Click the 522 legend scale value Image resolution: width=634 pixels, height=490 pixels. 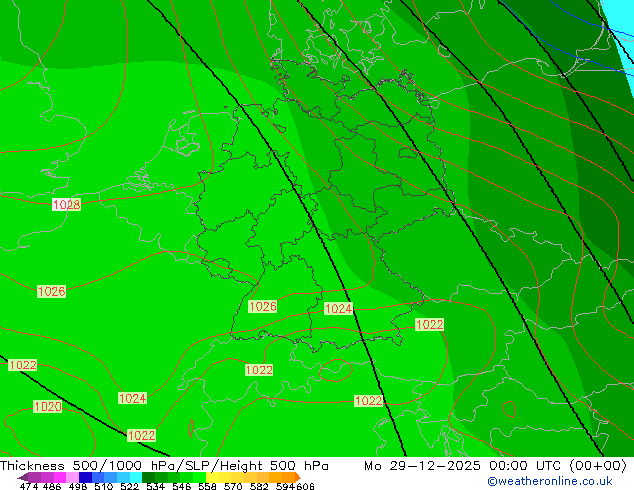(x=129, y=486)
